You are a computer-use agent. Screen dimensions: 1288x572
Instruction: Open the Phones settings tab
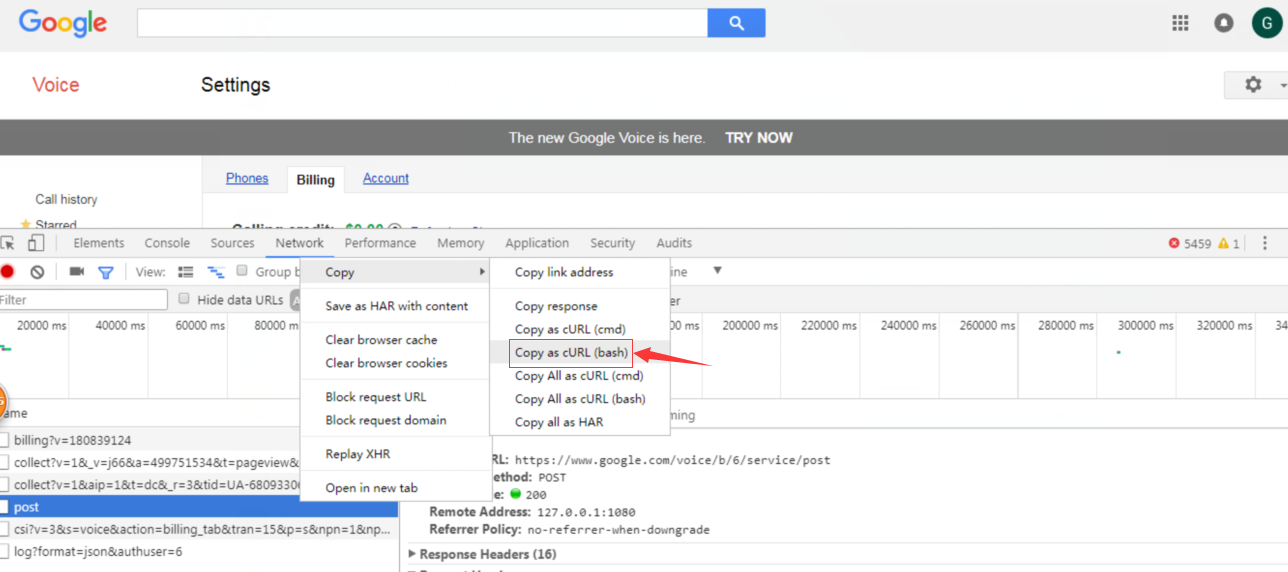[247, 178]
